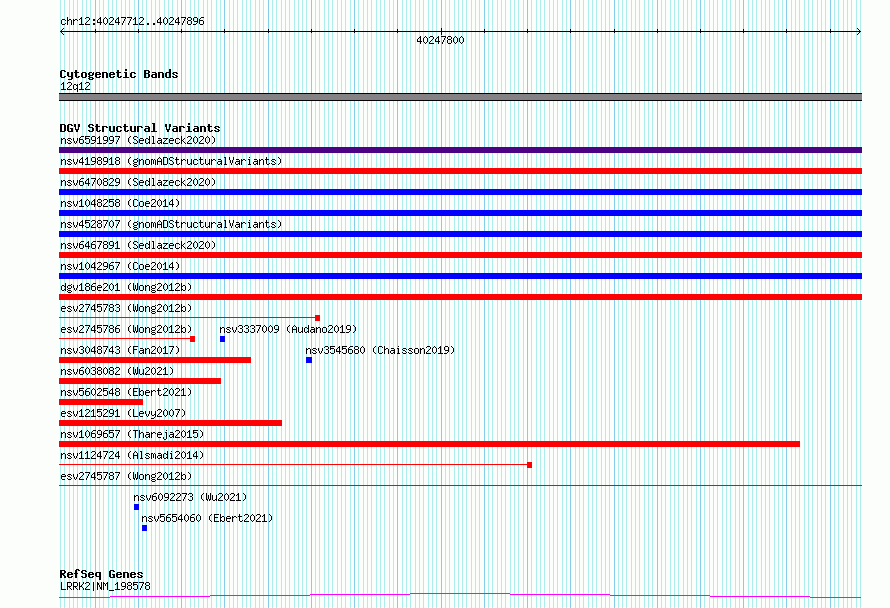Screen dimensions: 890x608
Task: Click the LRRK2|NM_198578 gene label
Action: point(105,586)
